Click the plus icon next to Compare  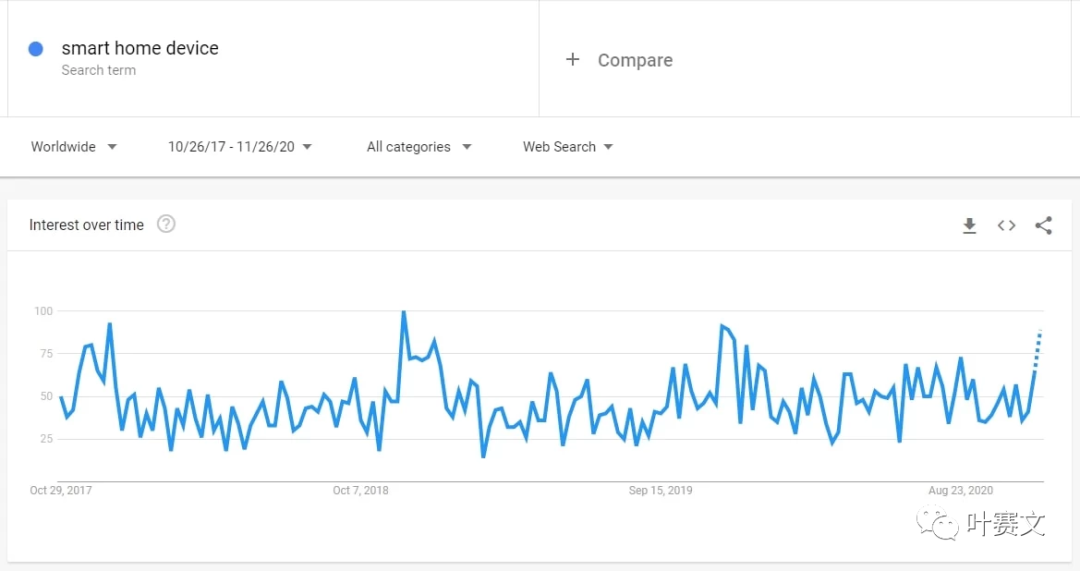pyautogui.click(x=573, y=60)
